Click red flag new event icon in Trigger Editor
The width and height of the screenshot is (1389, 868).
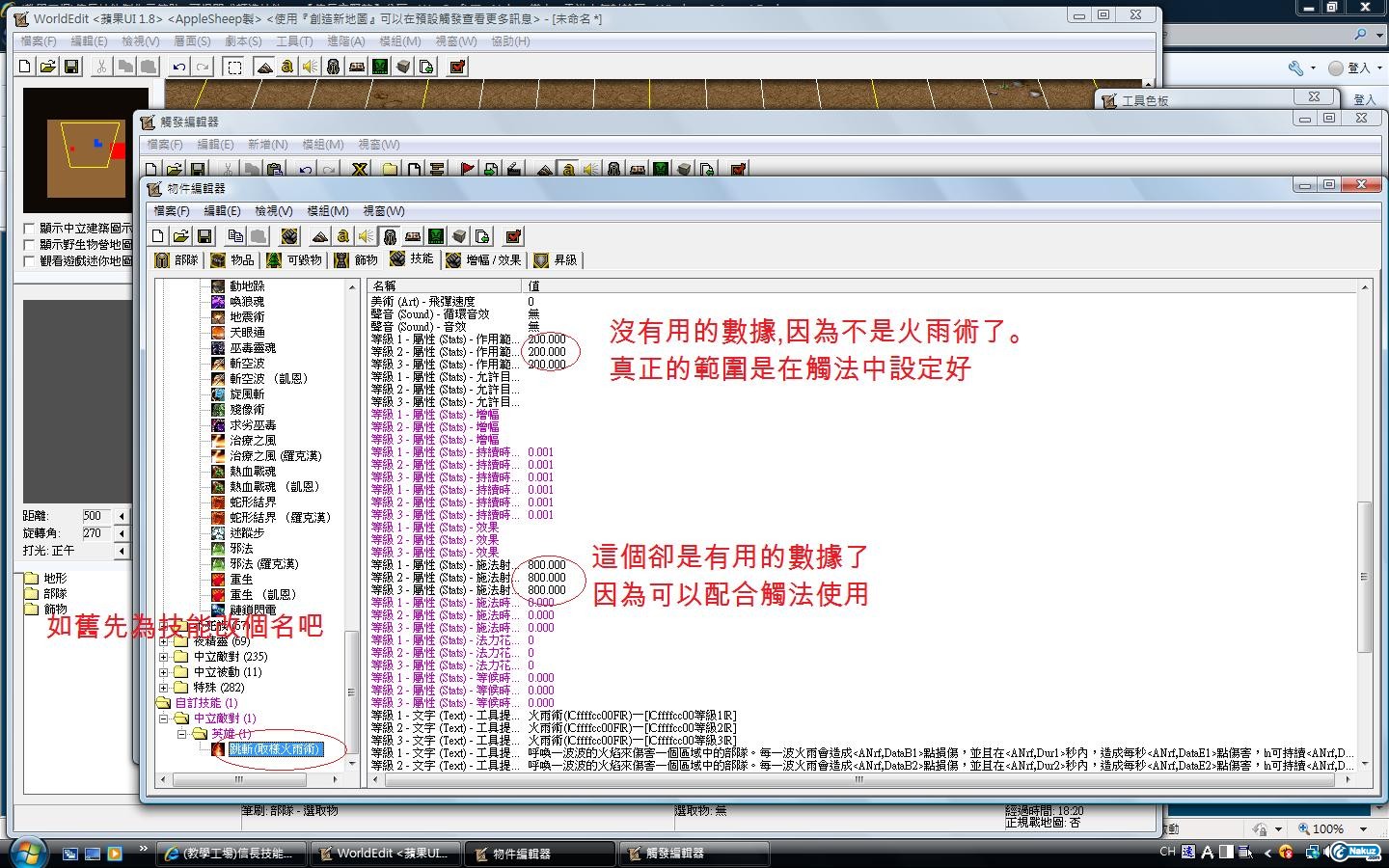[467, 170]
